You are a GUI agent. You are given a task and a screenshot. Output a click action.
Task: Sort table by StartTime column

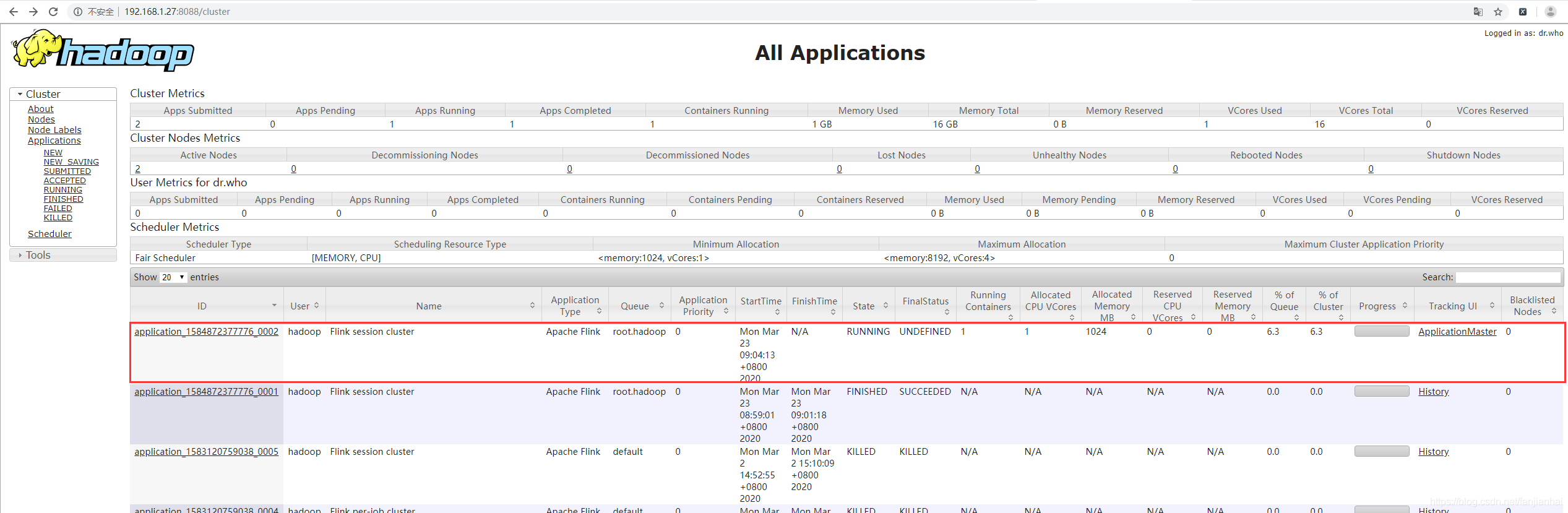point(761,306)
